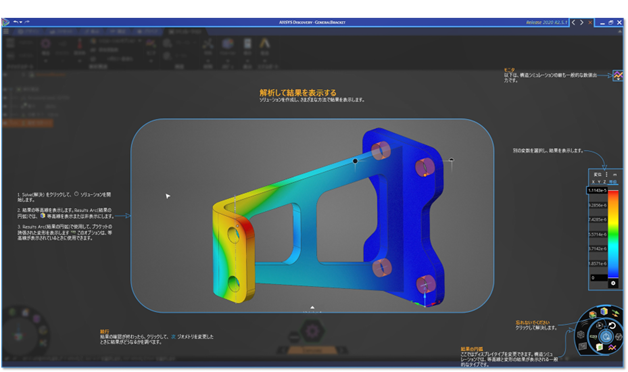Select the Z component in displacement legend
Screen dimensions: 628x372
[605, 182]
